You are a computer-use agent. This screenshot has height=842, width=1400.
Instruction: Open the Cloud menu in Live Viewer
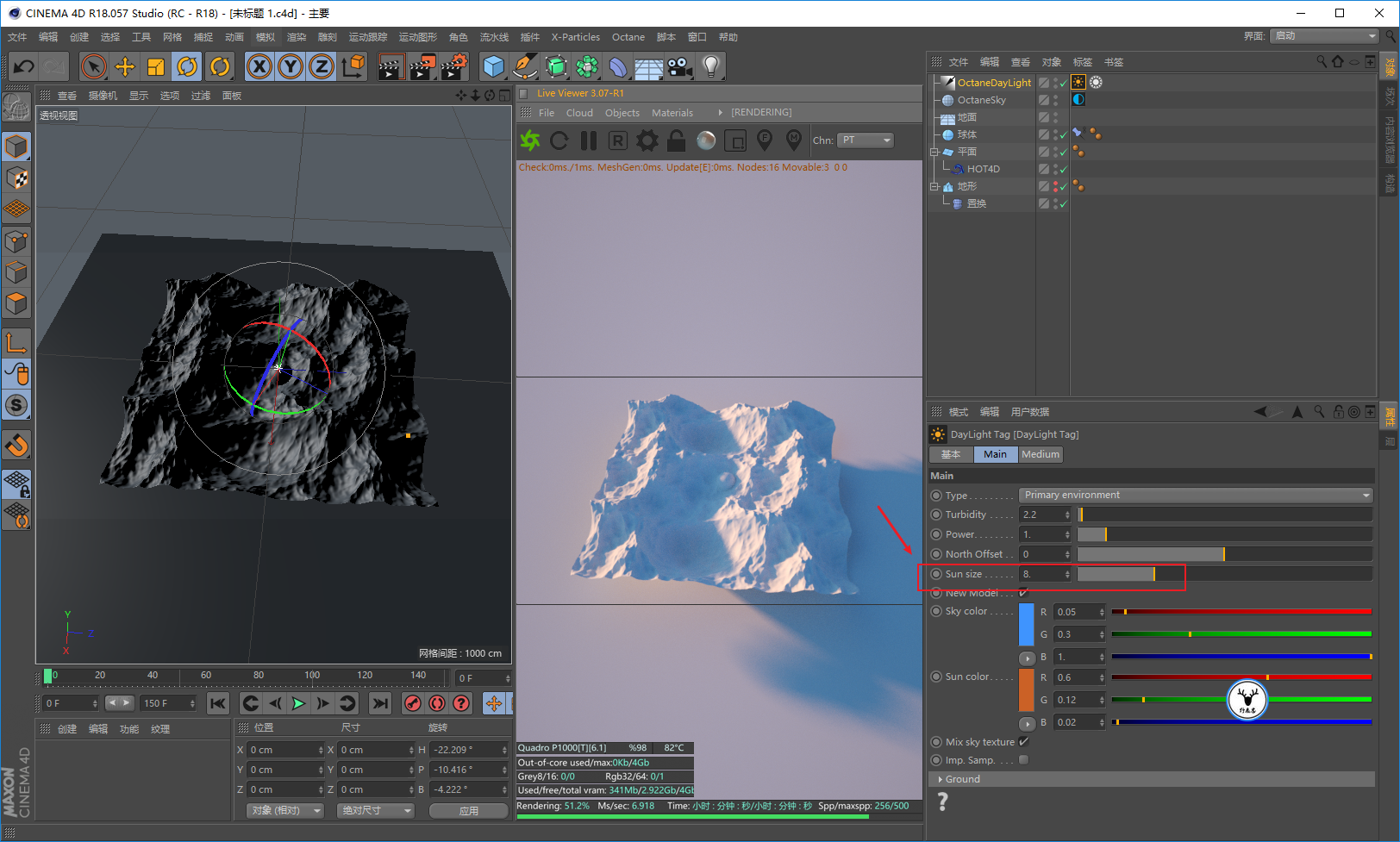pyautogui.click(x=579, y=113)
